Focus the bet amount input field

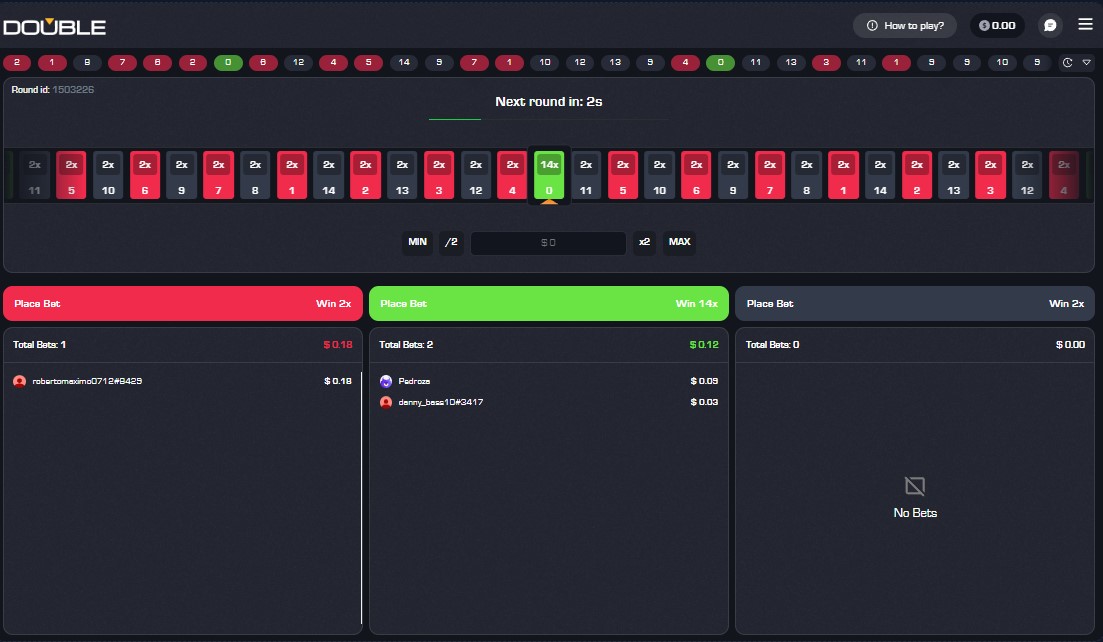click(548, 242)
